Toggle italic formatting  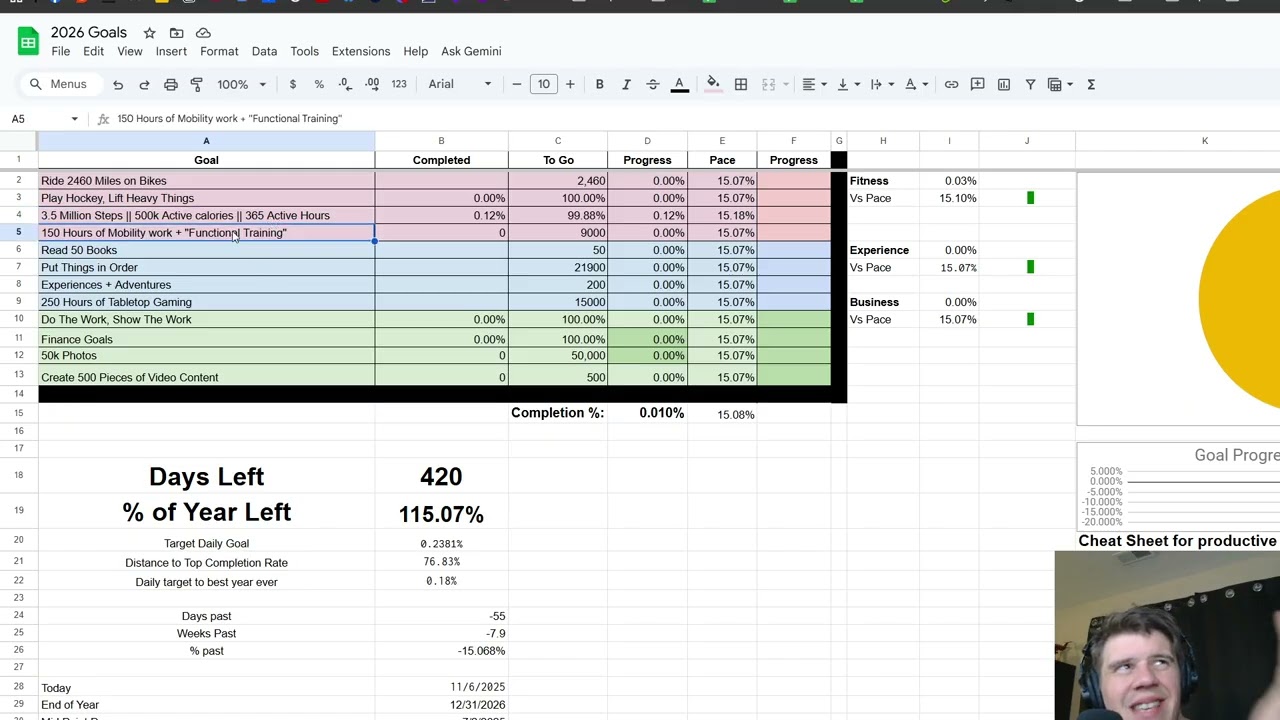[626, 84]
